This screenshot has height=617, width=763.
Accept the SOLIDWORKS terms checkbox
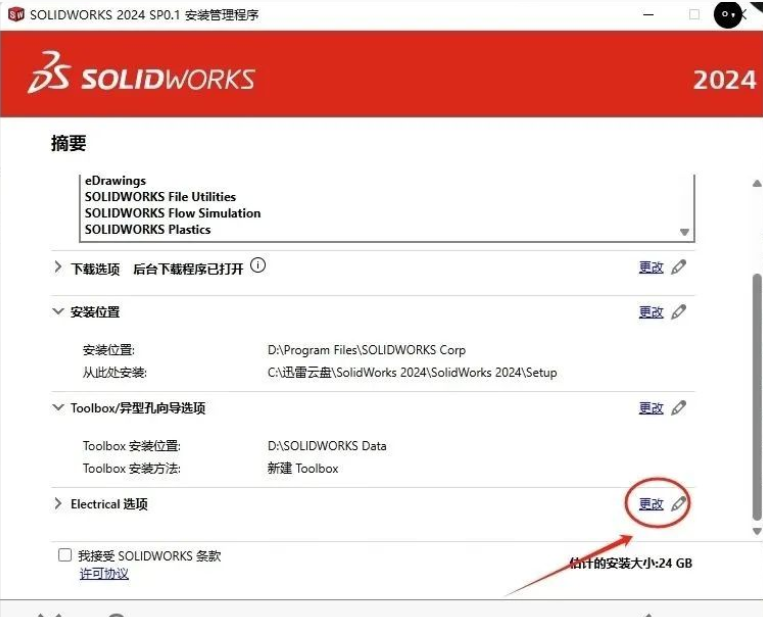[x=65, y=555]
